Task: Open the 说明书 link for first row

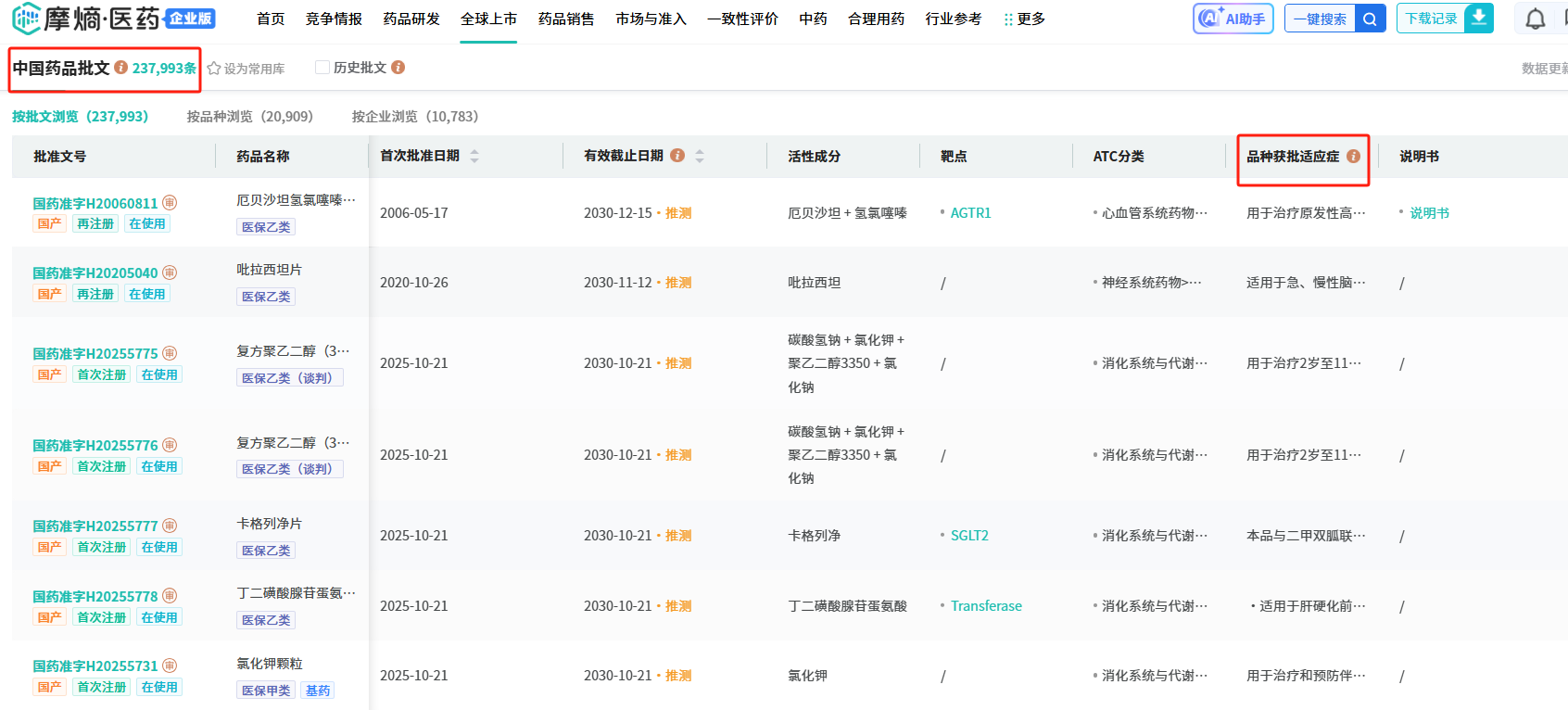Action: pyautogui.click(x=1429, y=213)
